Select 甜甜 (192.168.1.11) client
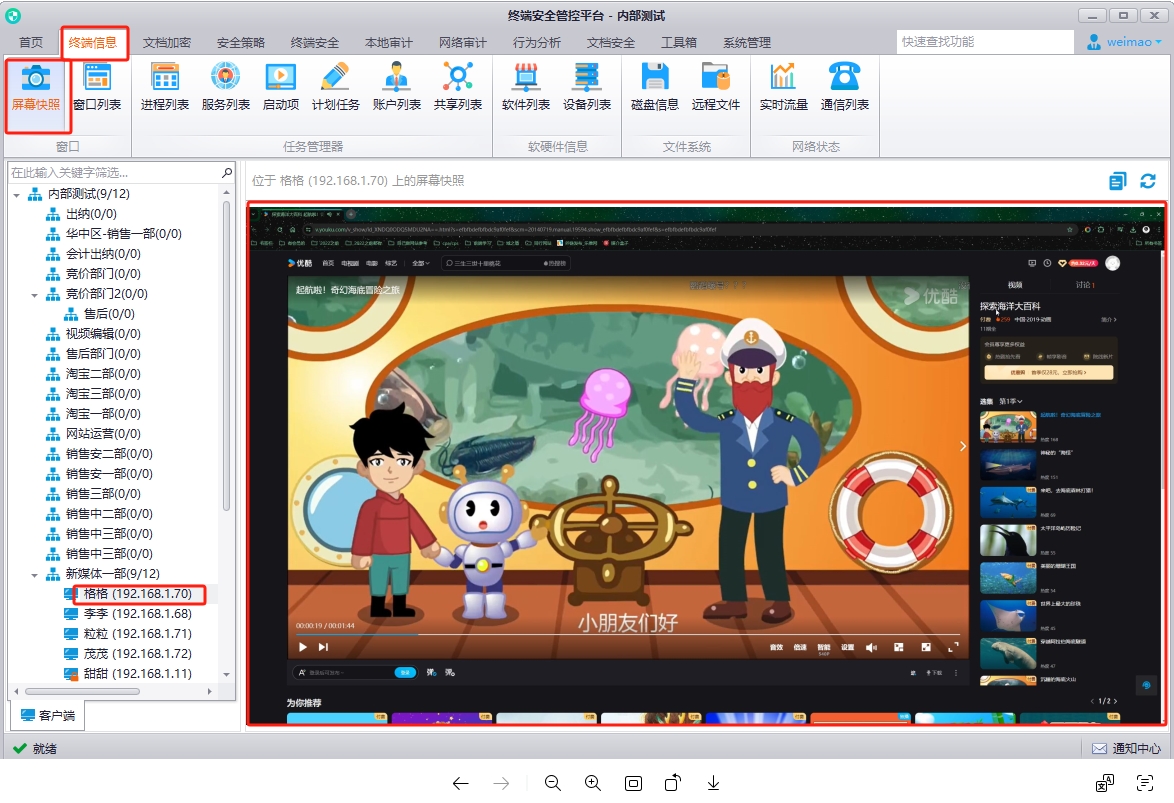 138,673
